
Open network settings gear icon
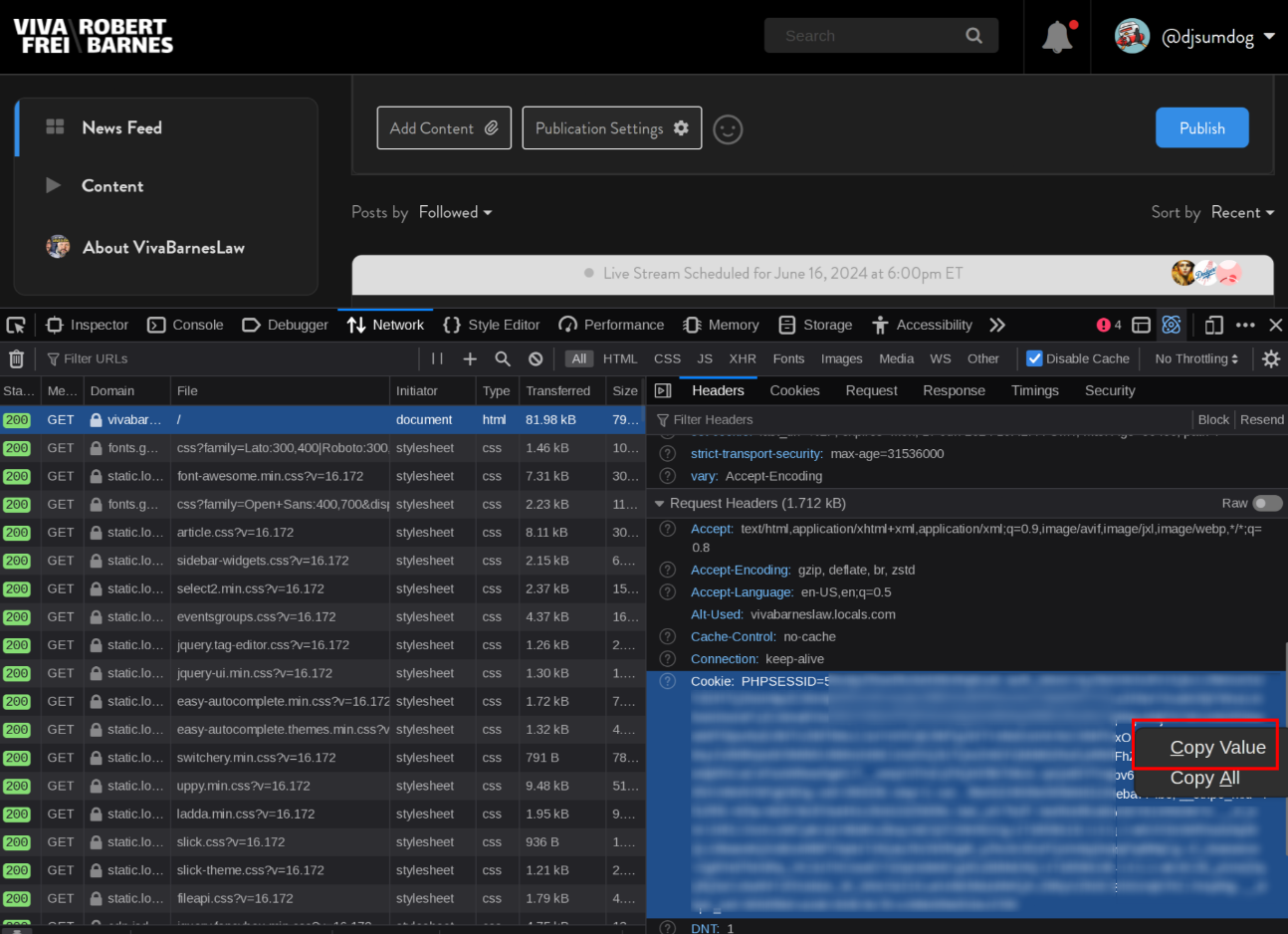(1271, 358)
